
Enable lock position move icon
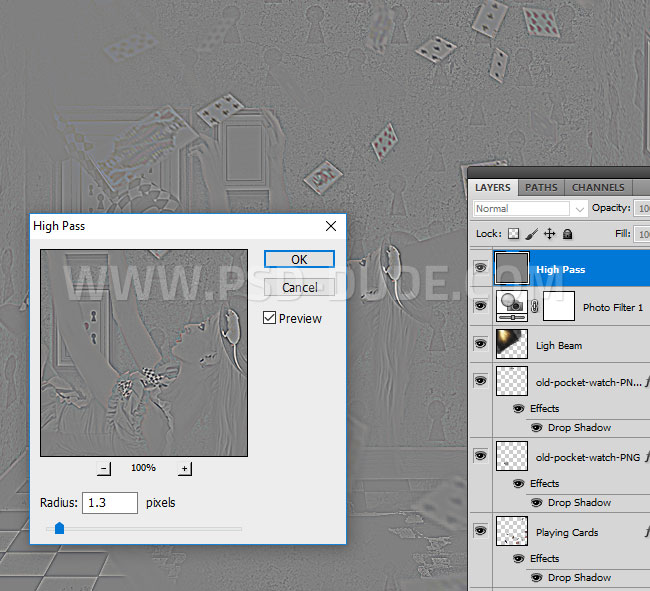[x=549, y=234]
